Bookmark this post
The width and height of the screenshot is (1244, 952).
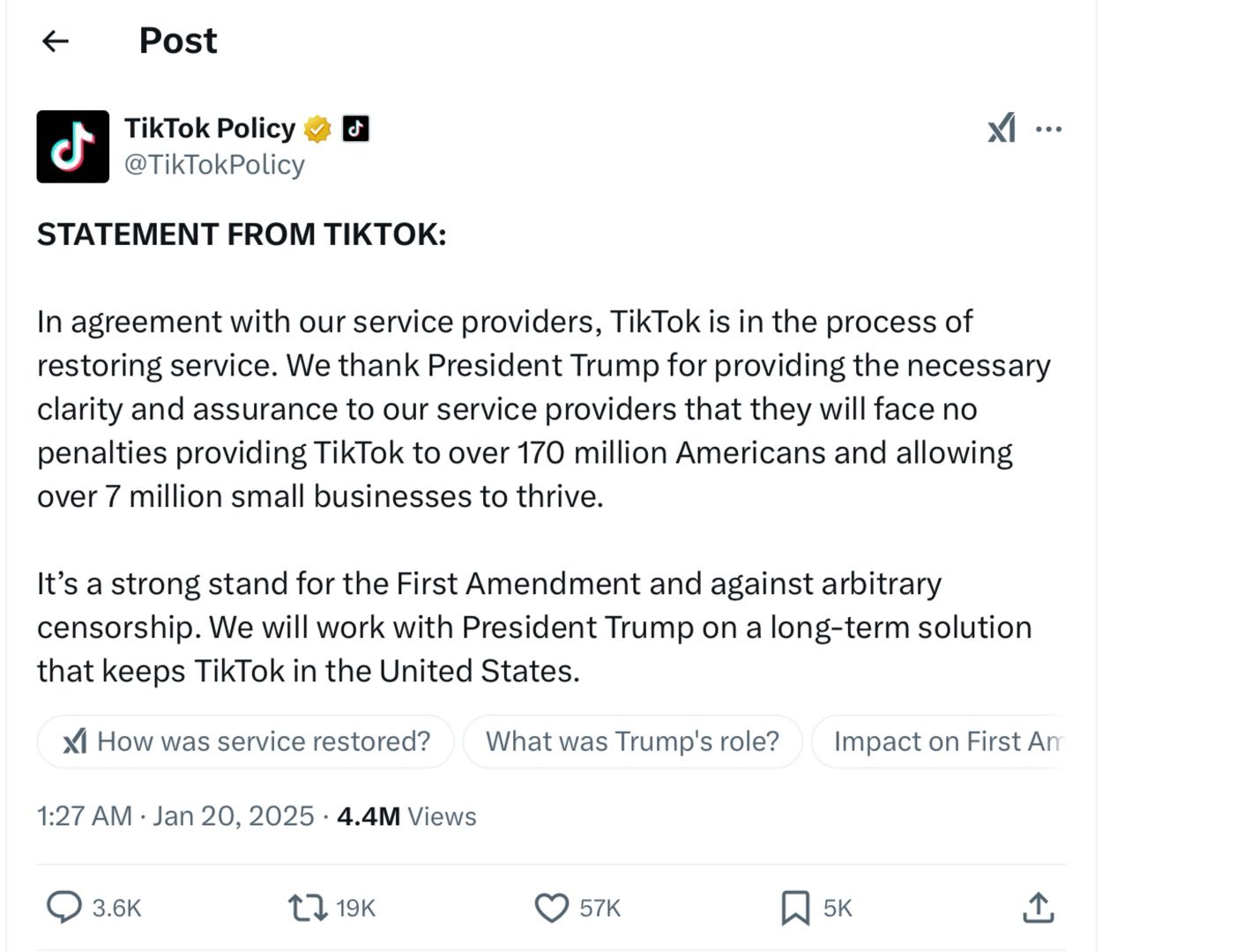coord(794,907)
